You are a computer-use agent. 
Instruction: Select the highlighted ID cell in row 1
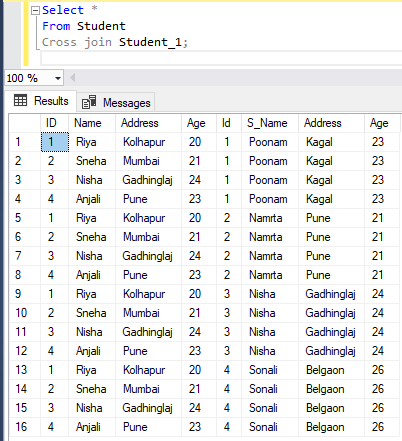(x=55, y=142)
